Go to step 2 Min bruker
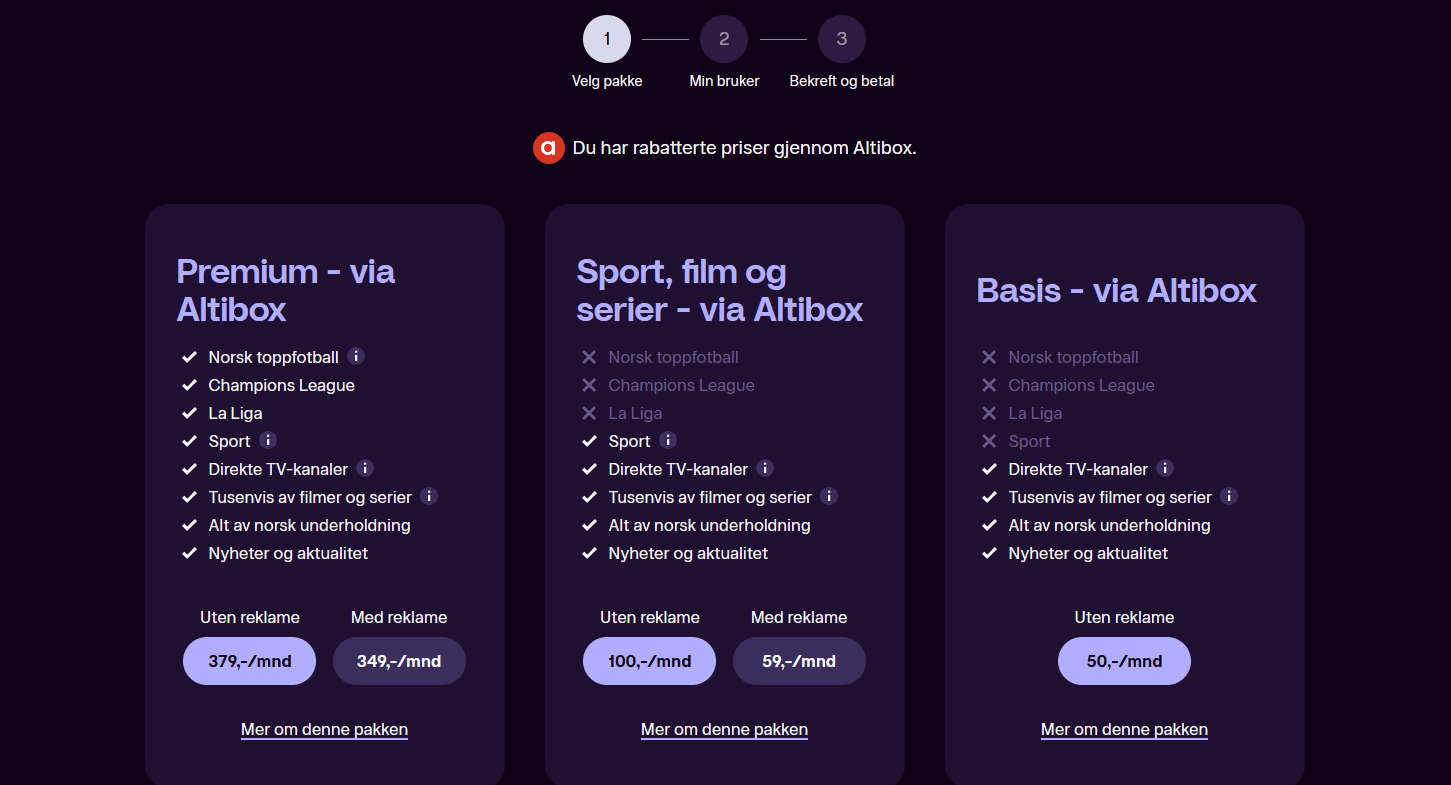Viewport: 1451px width, 785px height. (724, 39)
